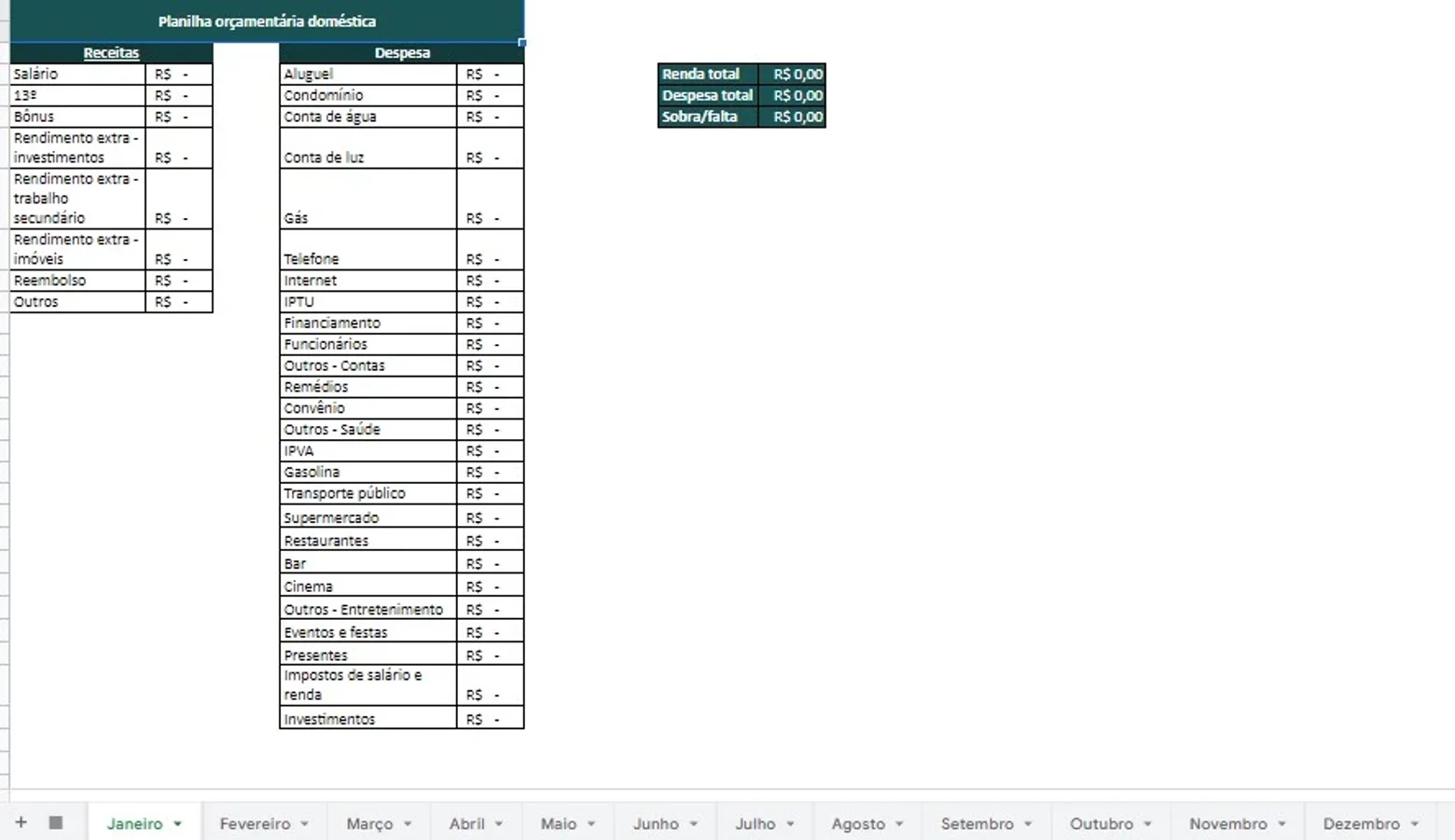
Task: Add a new sheet with plus icon
Action: (x=21, y=822)
